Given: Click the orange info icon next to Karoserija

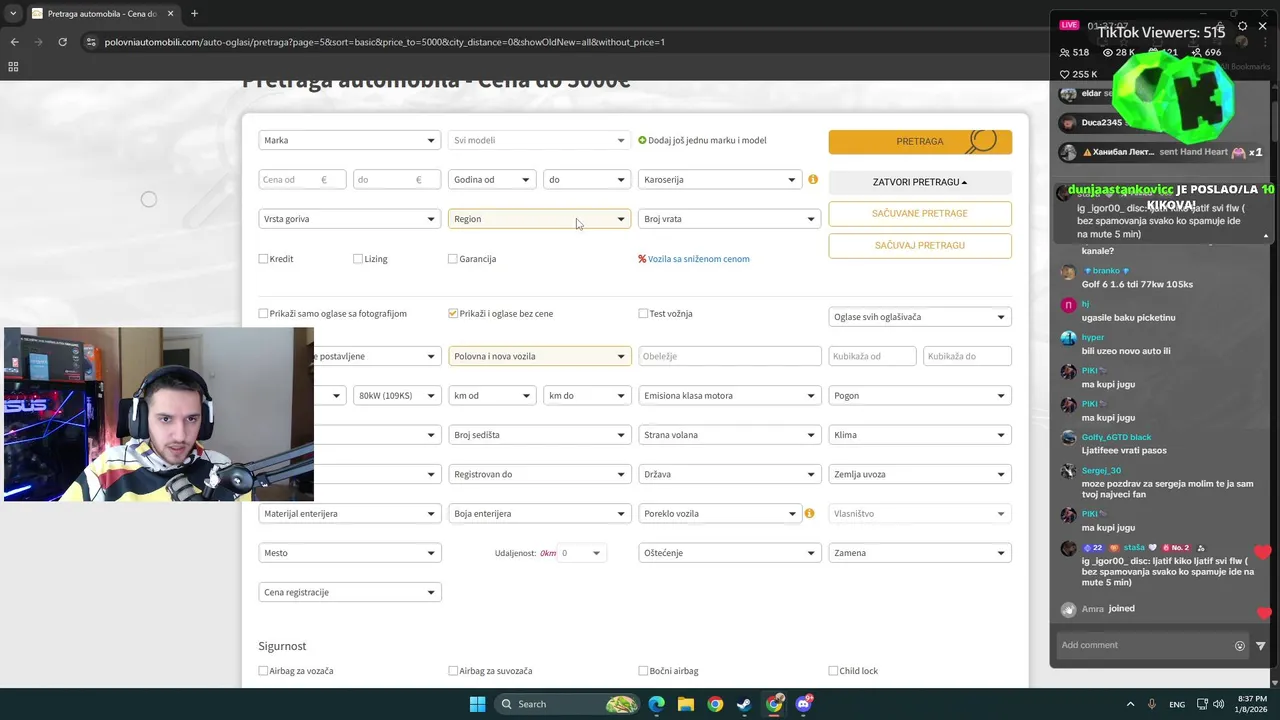Looking at the screenshot, I should [813, 180].
